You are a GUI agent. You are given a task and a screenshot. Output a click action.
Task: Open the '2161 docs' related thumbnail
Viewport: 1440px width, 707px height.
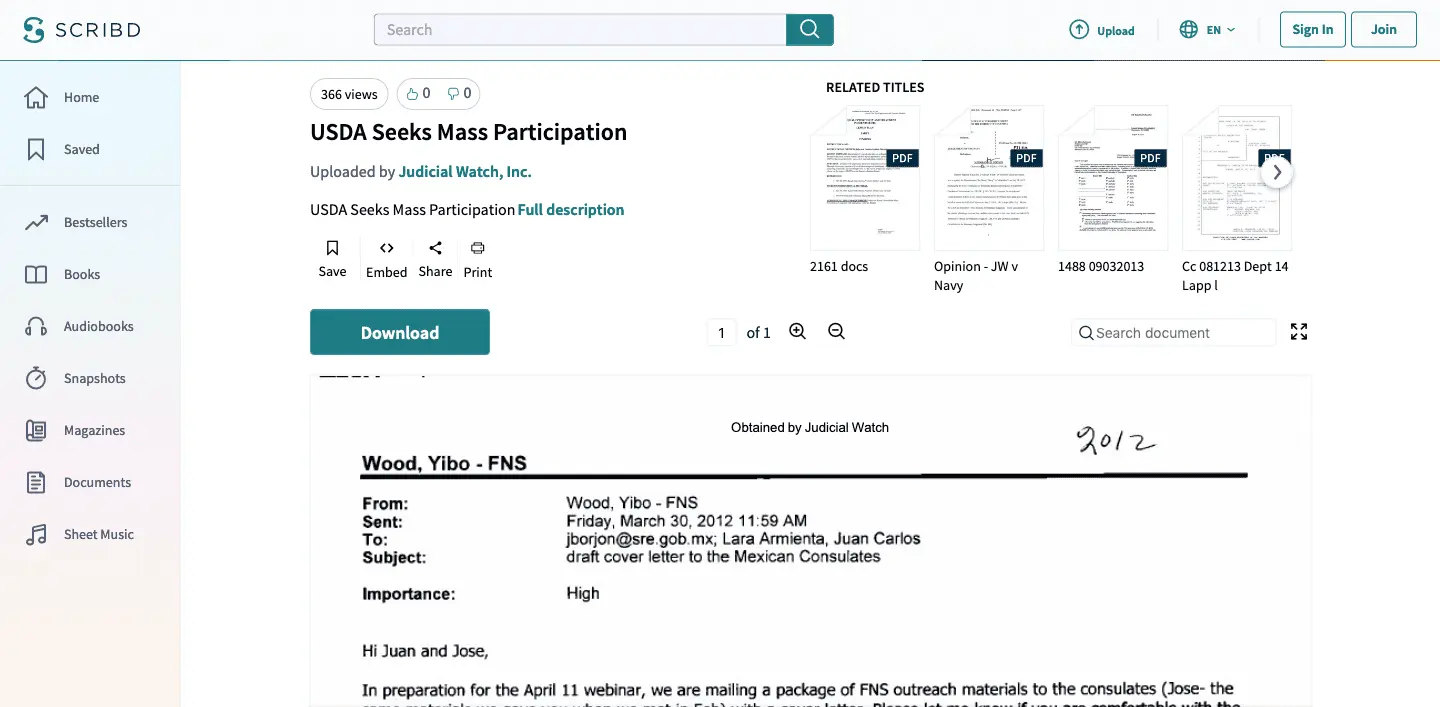(864, 178)
